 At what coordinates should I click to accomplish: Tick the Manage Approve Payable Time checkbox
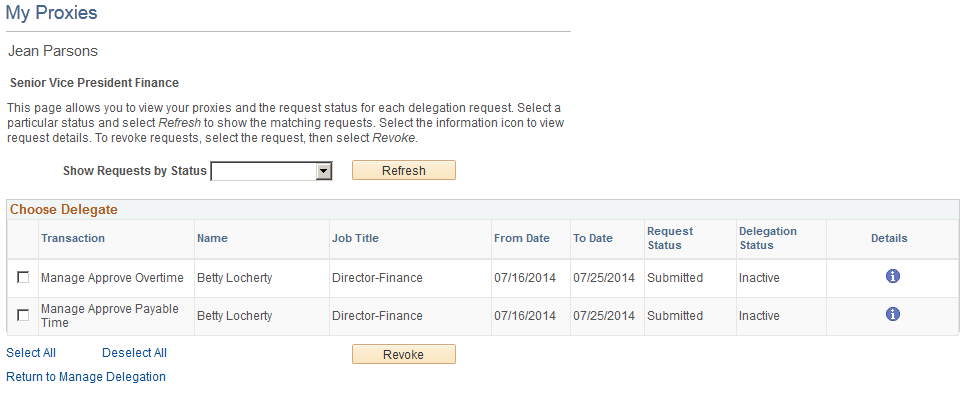tap(23, 315)
